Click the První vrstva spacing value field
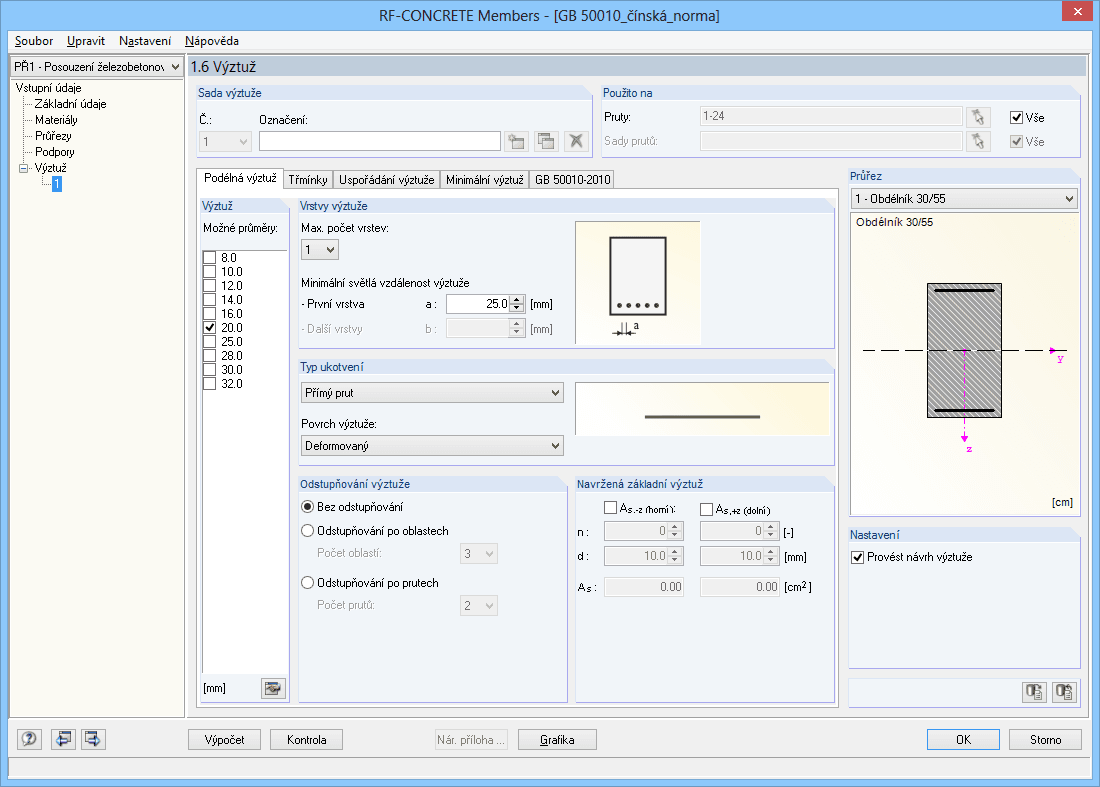 pyautogui.click(x=478, y=304)
